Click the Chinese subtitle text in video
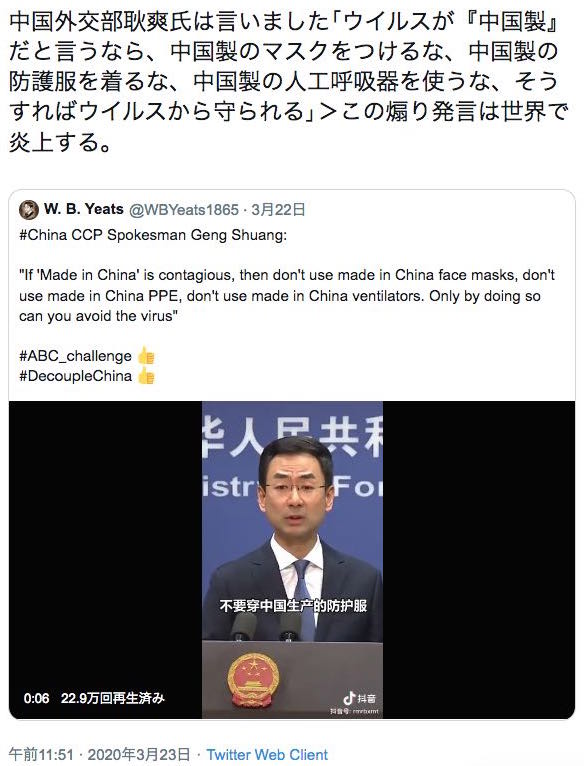This screenshot has width=584, height=766. point(293,606)
